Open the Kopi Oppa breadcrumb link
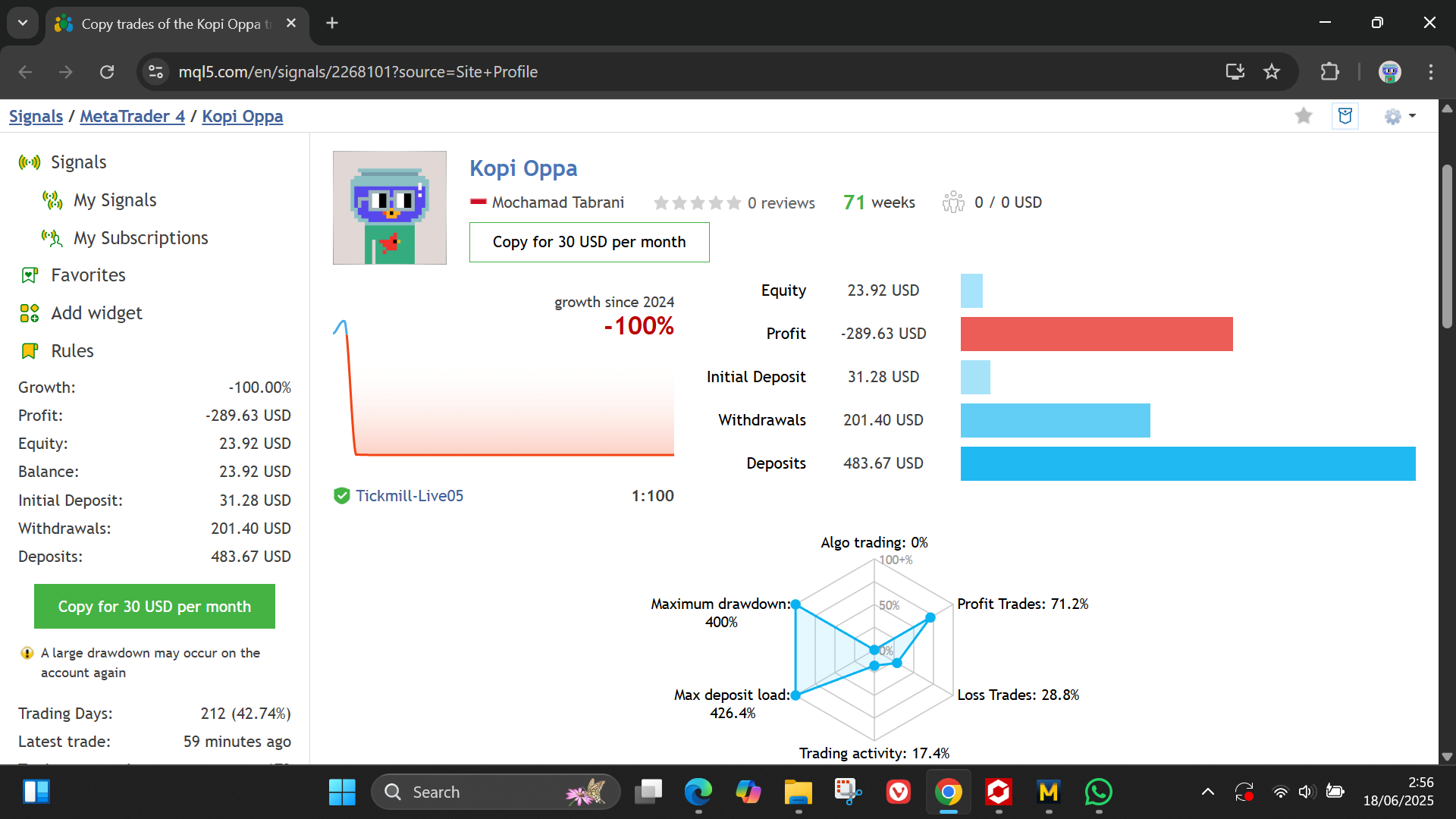This screenshot has width=1456, height=819. (242, 116)
